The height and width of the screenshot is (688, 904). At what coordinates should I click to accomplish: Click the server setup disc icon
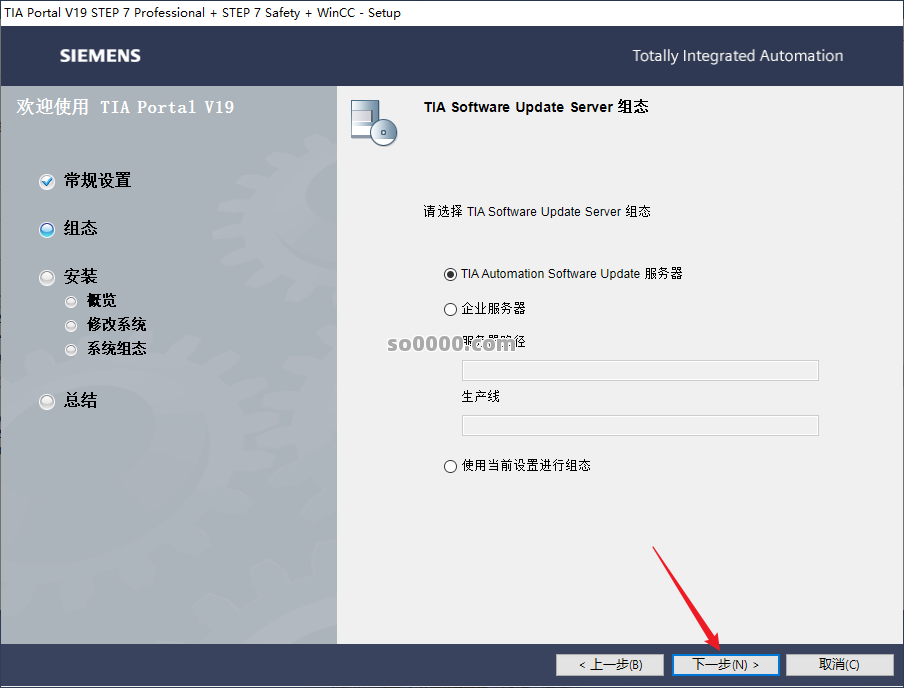(374, 123)
